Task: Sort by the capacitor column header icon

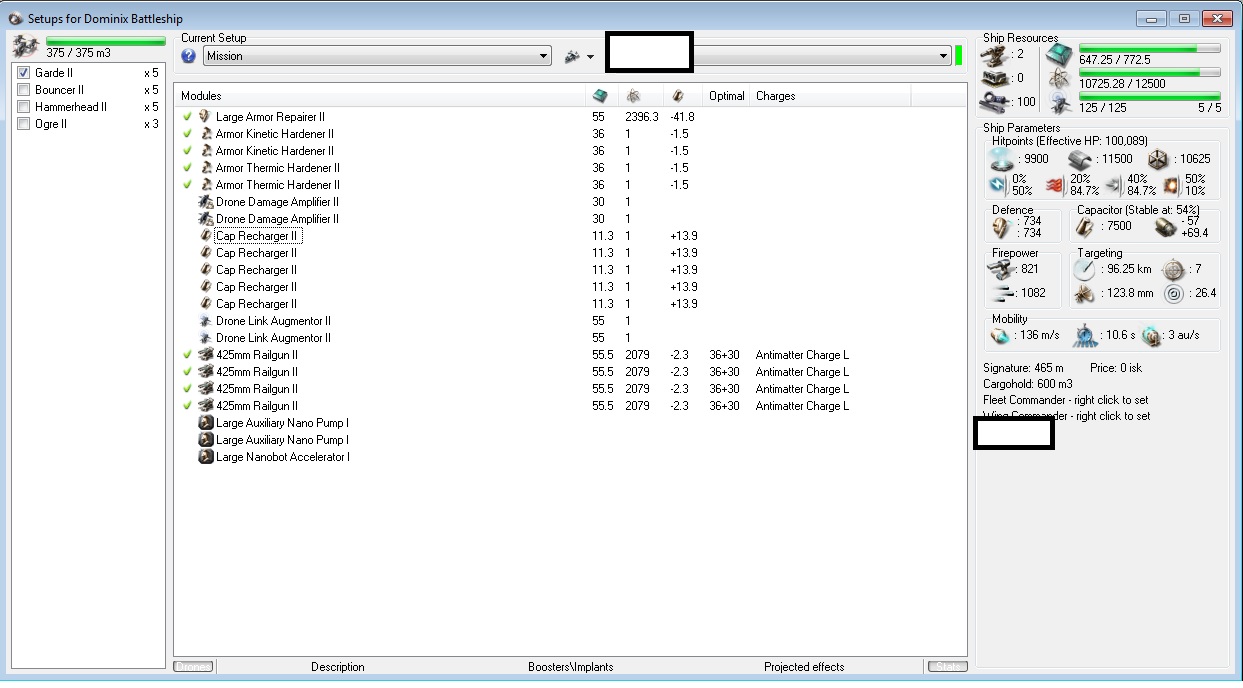Action: pyautogui.click(x=678, y=96)
